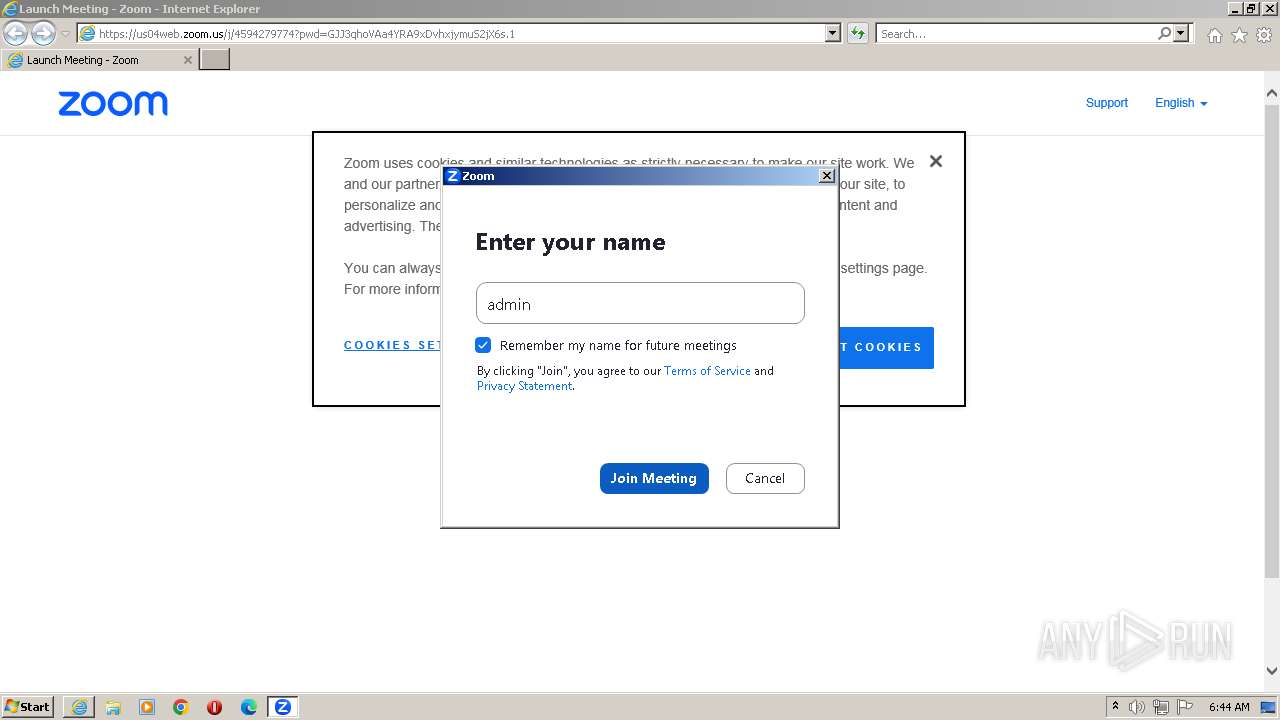Click the Join Meeting button
The height and width of the screenshot is (720, 1280).
click(x=654, y=478)
